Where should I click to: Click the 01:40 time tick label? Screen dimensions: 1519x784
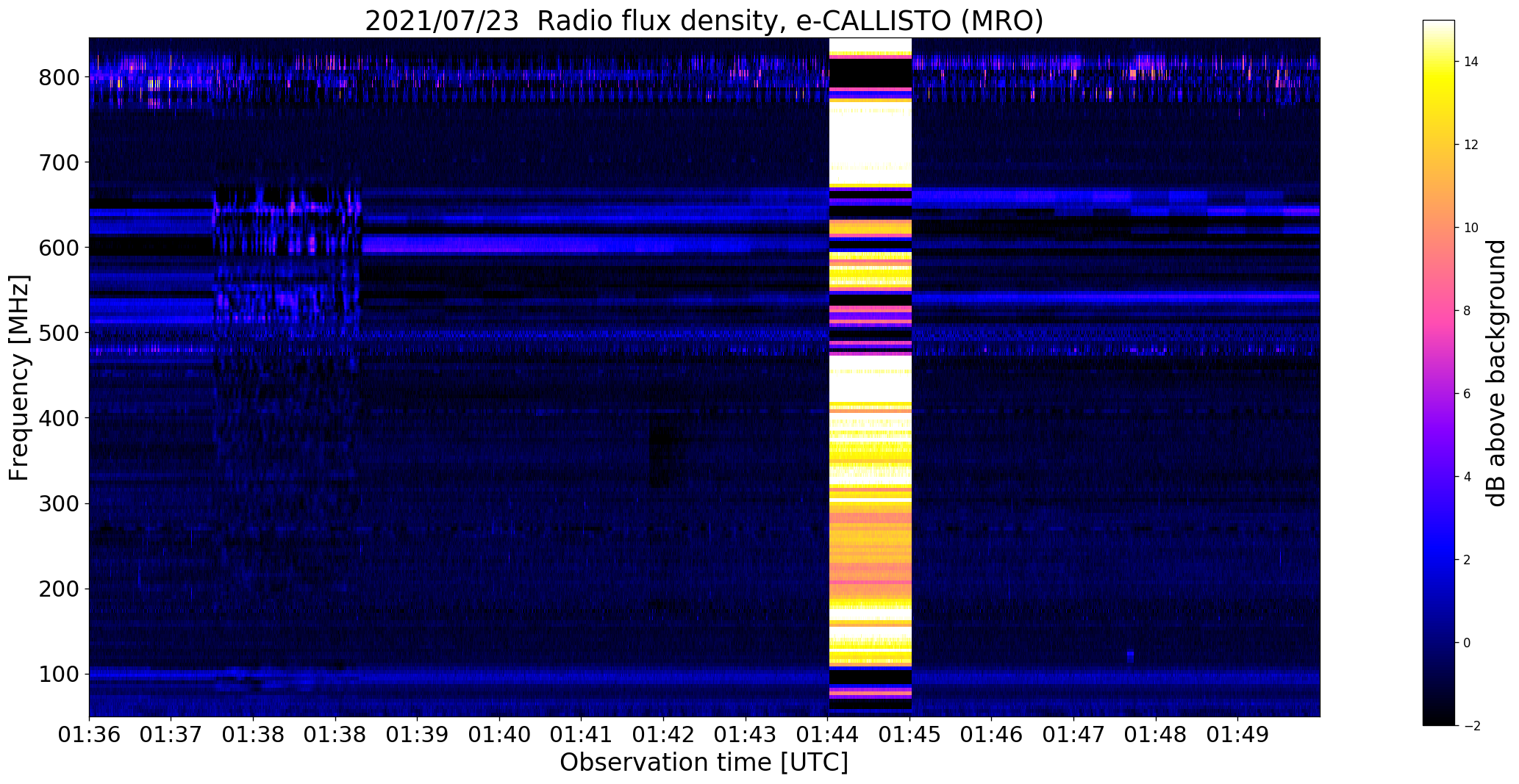(x=500, y=736)
